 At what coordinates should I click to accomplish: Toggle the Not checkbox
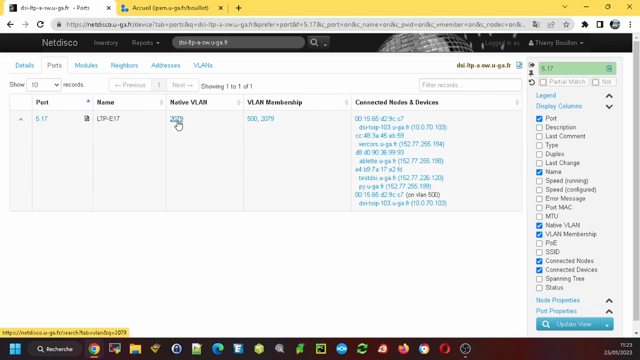596,82
